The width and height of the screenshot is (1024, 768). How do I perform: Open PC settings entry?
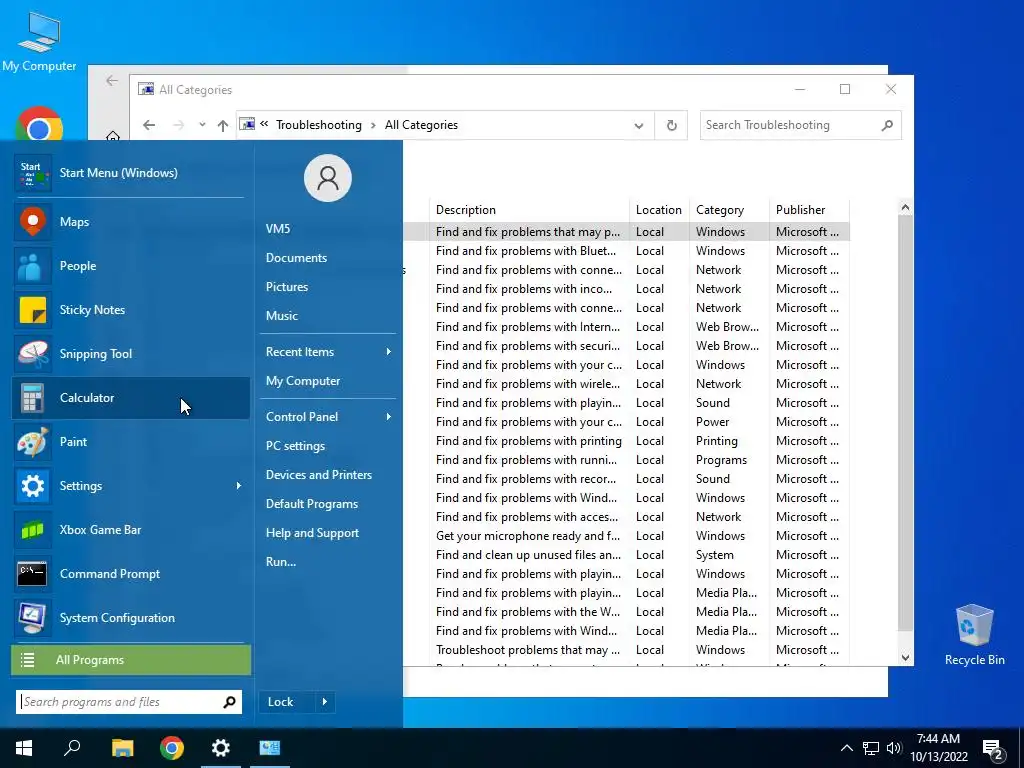tap(295, 446)
